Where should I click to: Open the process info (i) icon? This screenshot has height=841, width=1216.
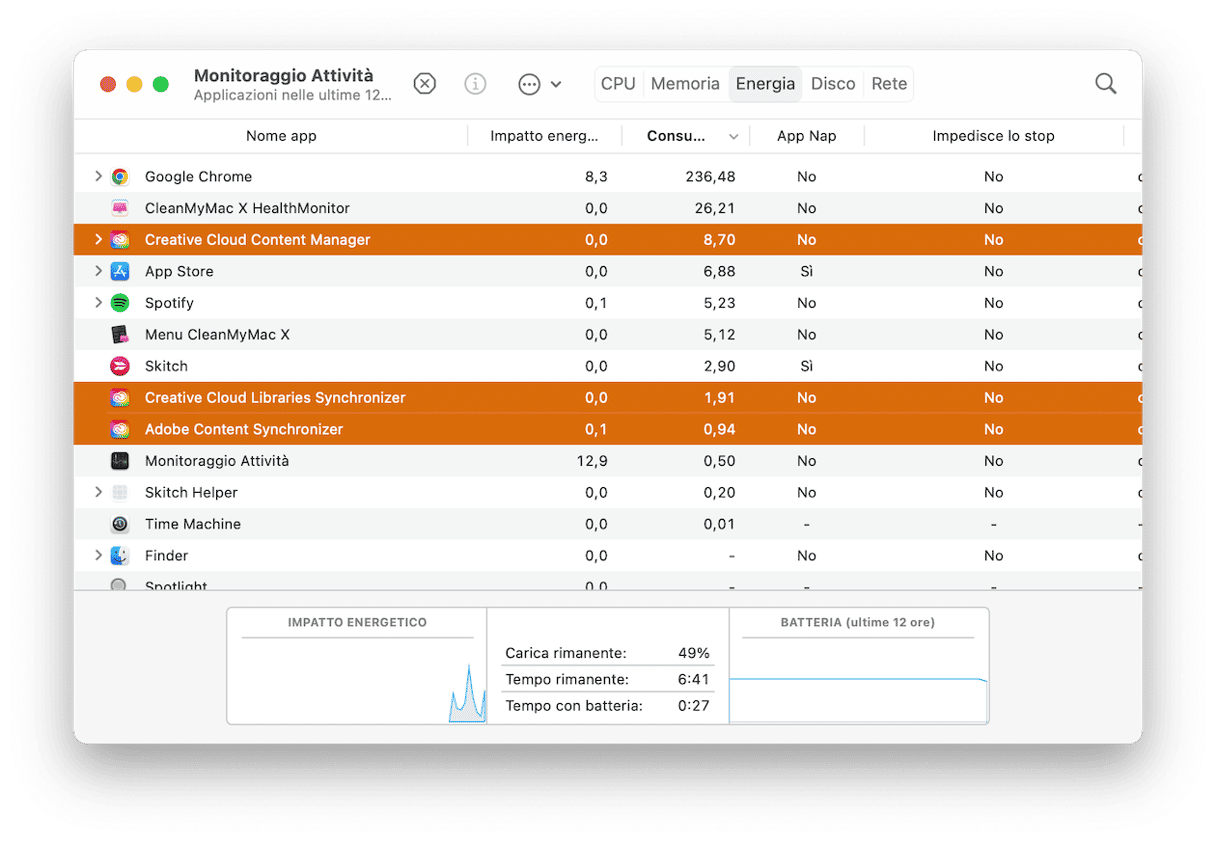tap(476, 84)
